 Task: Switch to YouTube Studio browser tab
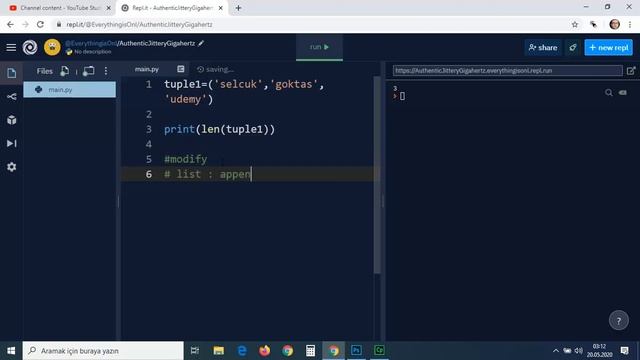click(x=60, y=8)
